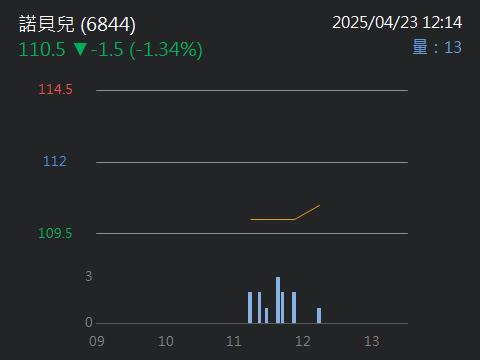Click the current price 110.5

point(42,49)
